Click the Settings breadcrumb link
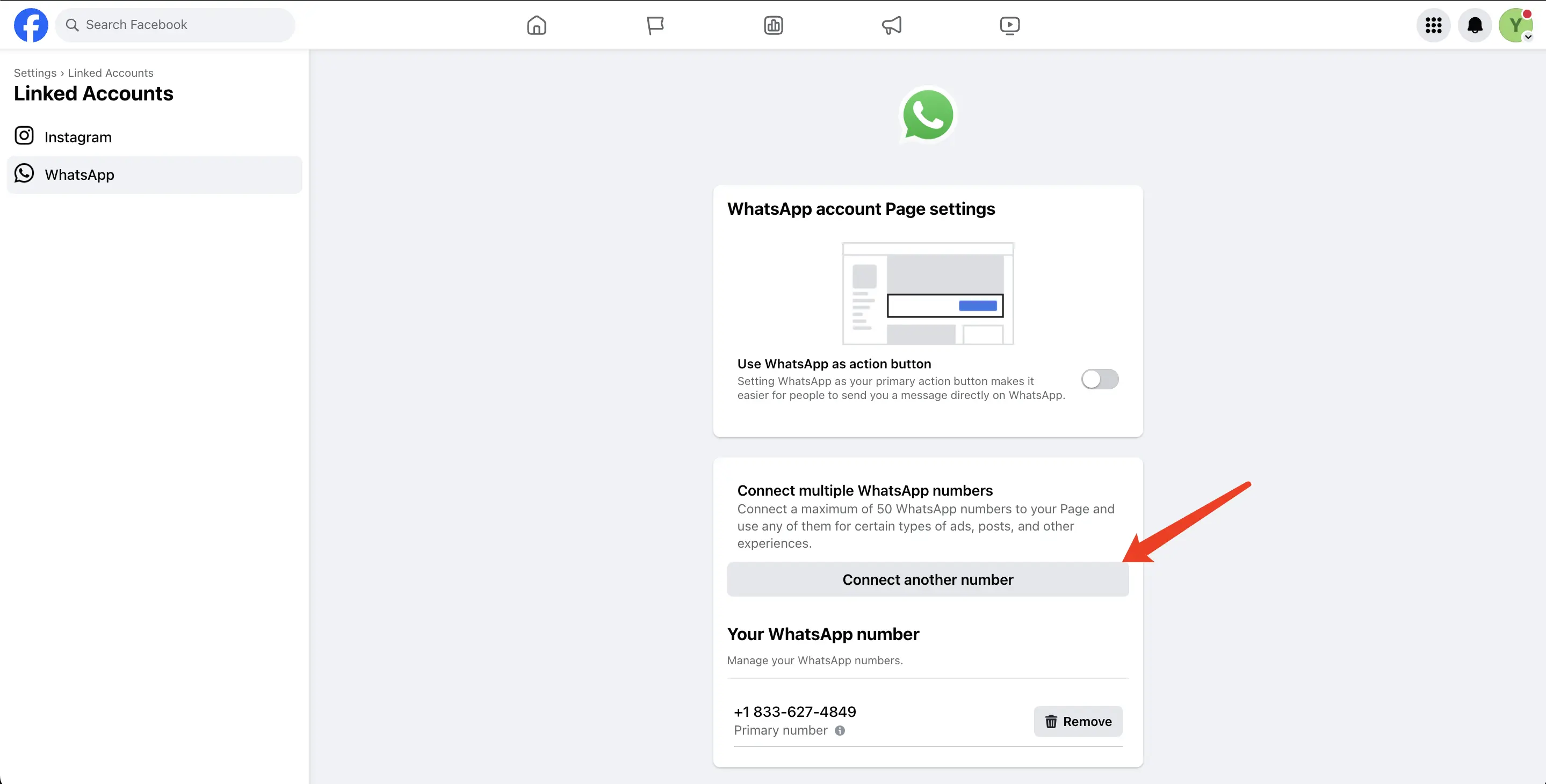 35,73
